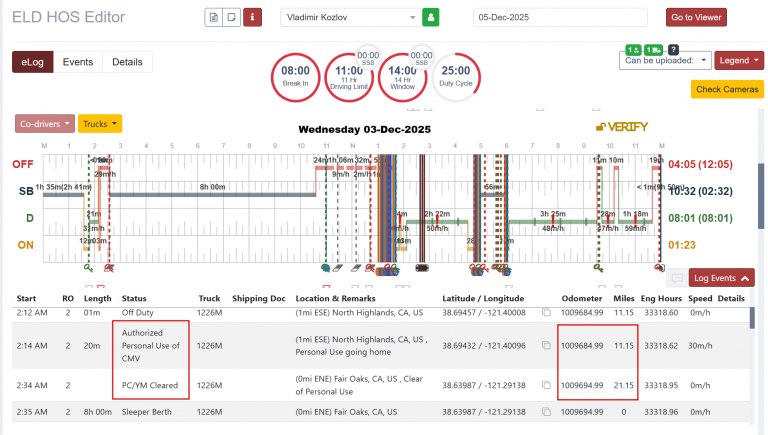Click the 05-Dec-2025 date field

coord(560,17)
